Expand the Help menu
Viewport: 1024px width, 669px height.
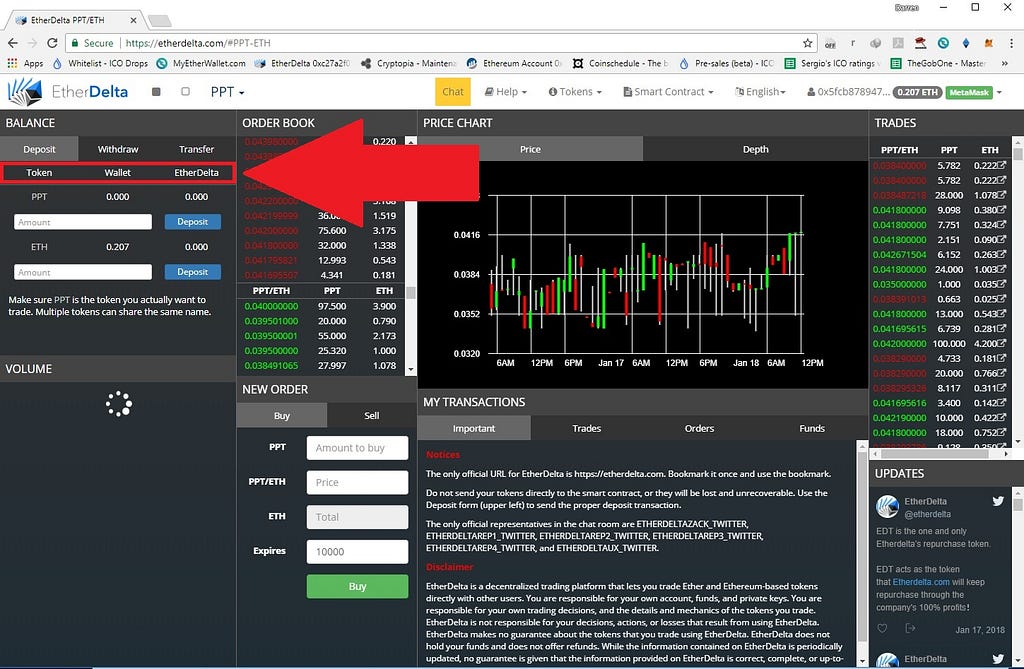point(506,92)
